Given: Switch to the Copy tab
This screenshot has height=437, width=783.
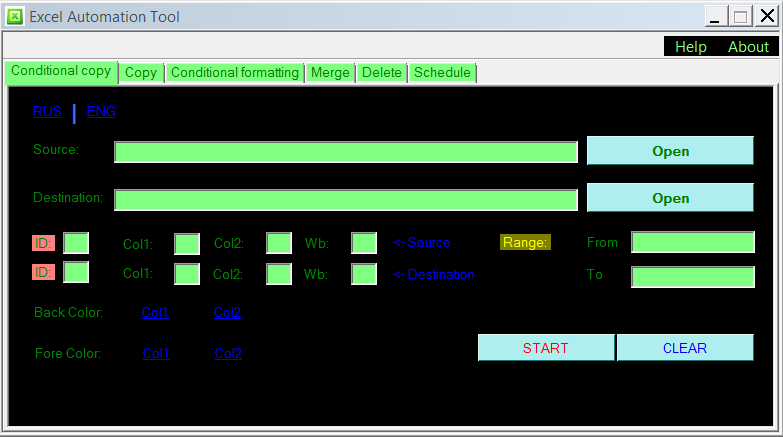Looking at the screenshot, I should pos(141,73).
